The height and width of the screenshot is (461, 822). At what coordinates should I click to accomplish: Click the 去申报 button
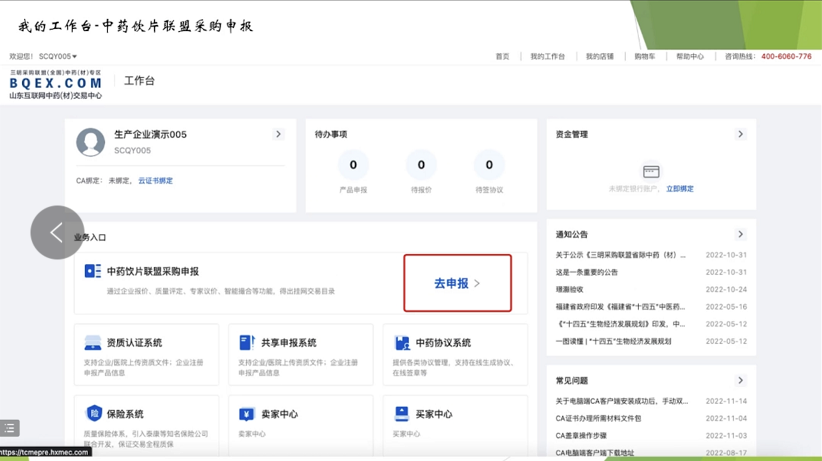(x=457, y=283)
